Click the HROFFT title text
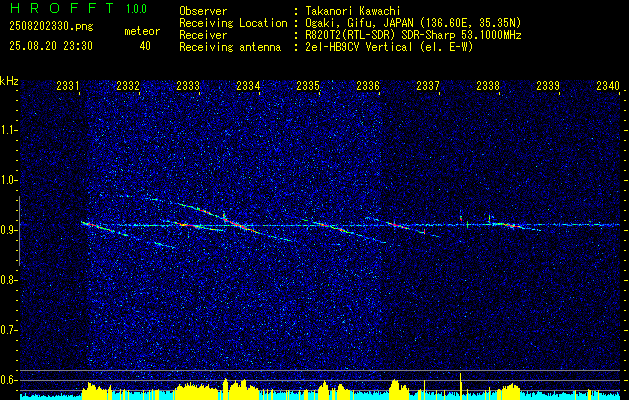 [62, 8]
